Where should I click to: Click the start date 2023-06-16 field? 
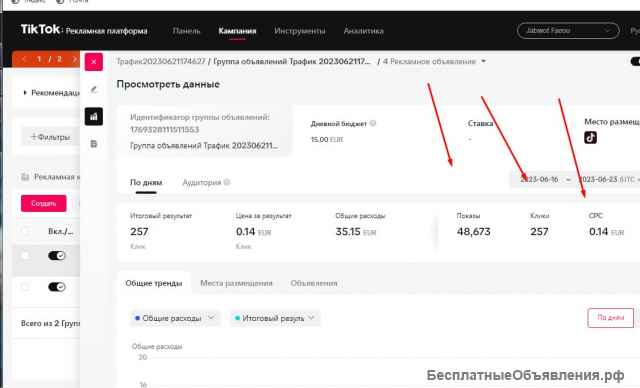click(539, 180)
